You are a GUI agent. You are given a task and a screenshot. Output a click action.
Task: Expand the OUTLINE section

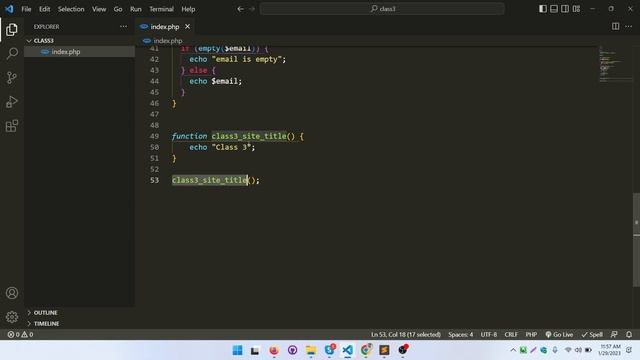80,313
